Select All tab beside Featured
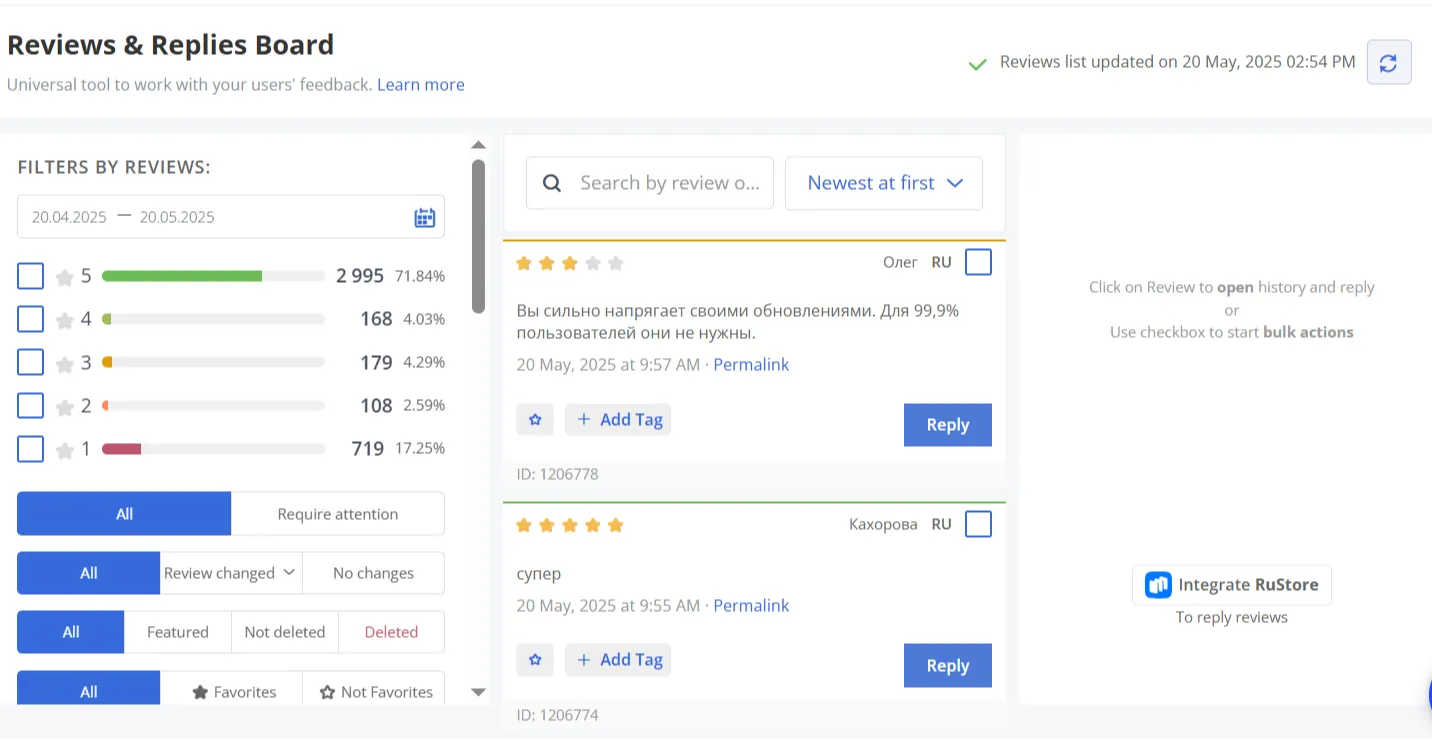The width and height of the screenshot is (1432, 743). pyautogui.click(x=71, y=632)
